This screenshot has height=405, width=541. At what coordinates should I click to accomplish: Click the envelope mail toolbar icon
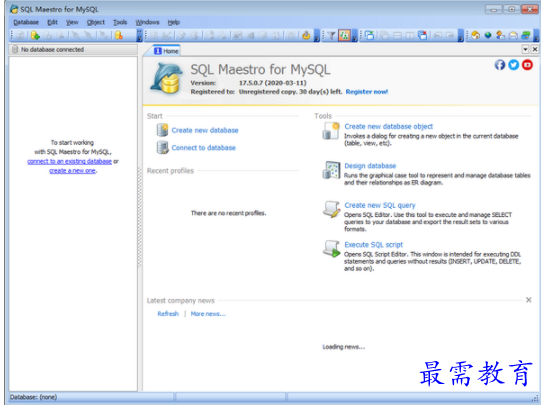click(x=513, y=35)
